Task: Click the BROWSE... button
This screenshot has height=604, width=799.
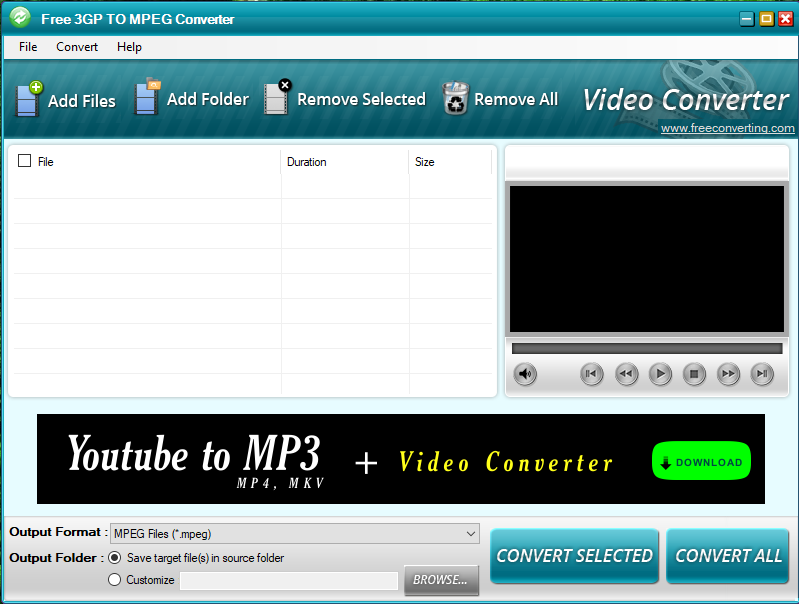Action: coord(441,580)
